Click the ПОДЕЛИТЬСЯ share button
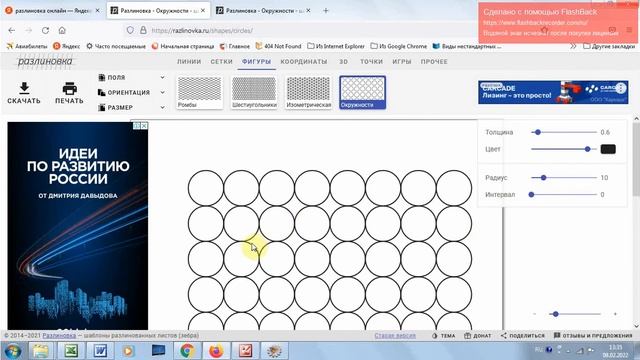 pos(523,336)
